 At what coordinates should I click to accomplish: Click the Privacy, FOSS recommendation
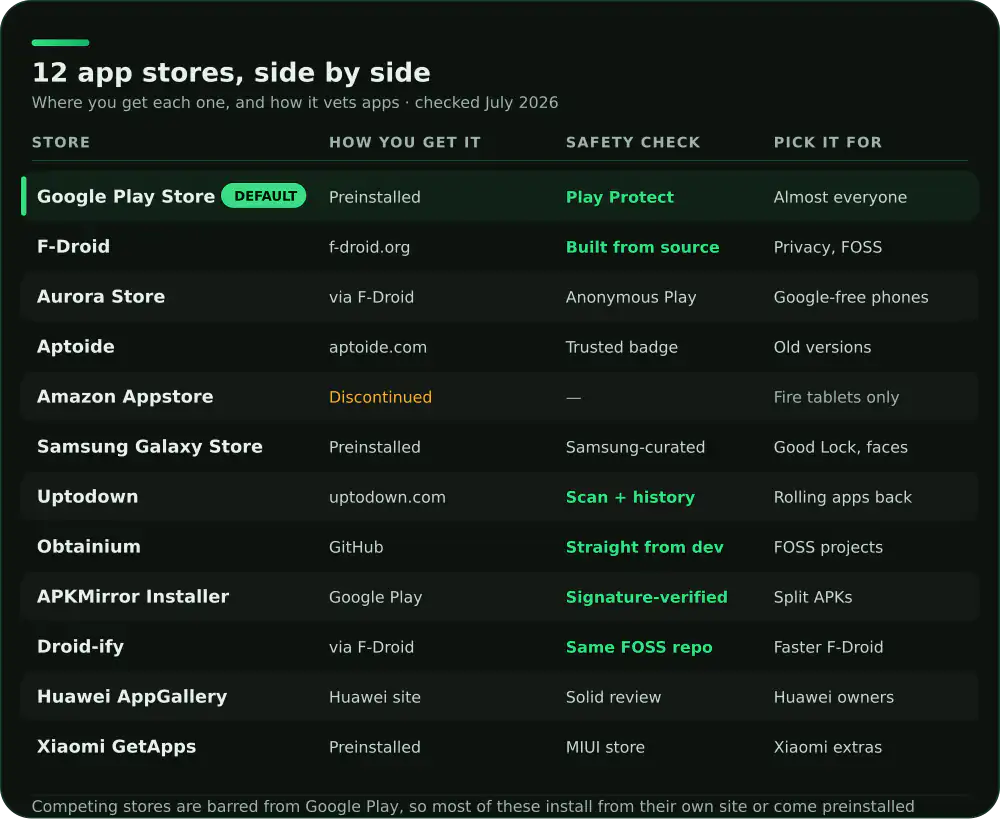point(828,247)
